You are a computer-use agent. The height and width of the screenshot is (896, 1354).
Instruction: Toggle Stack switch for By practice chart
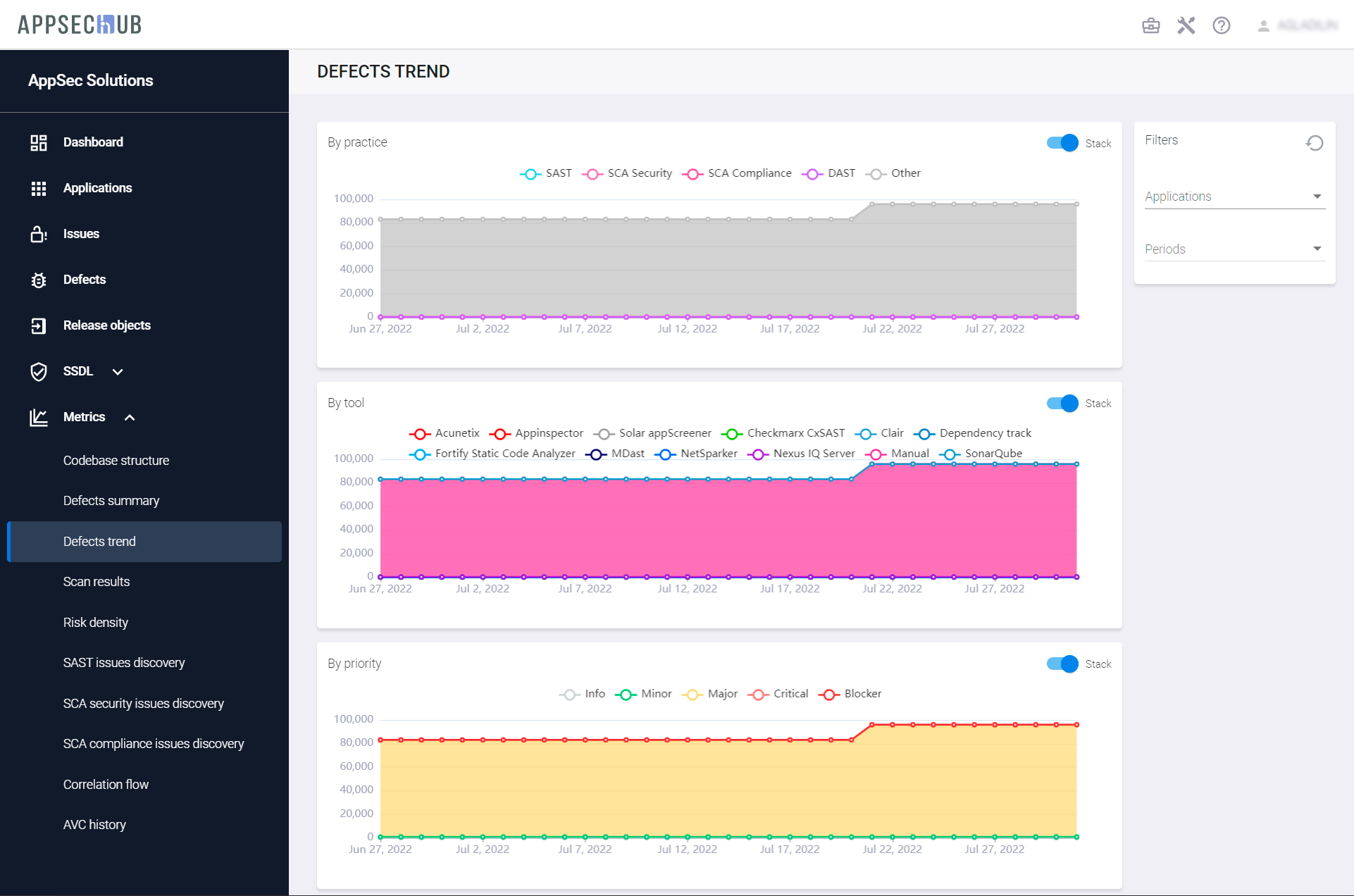click(1062, 143)
